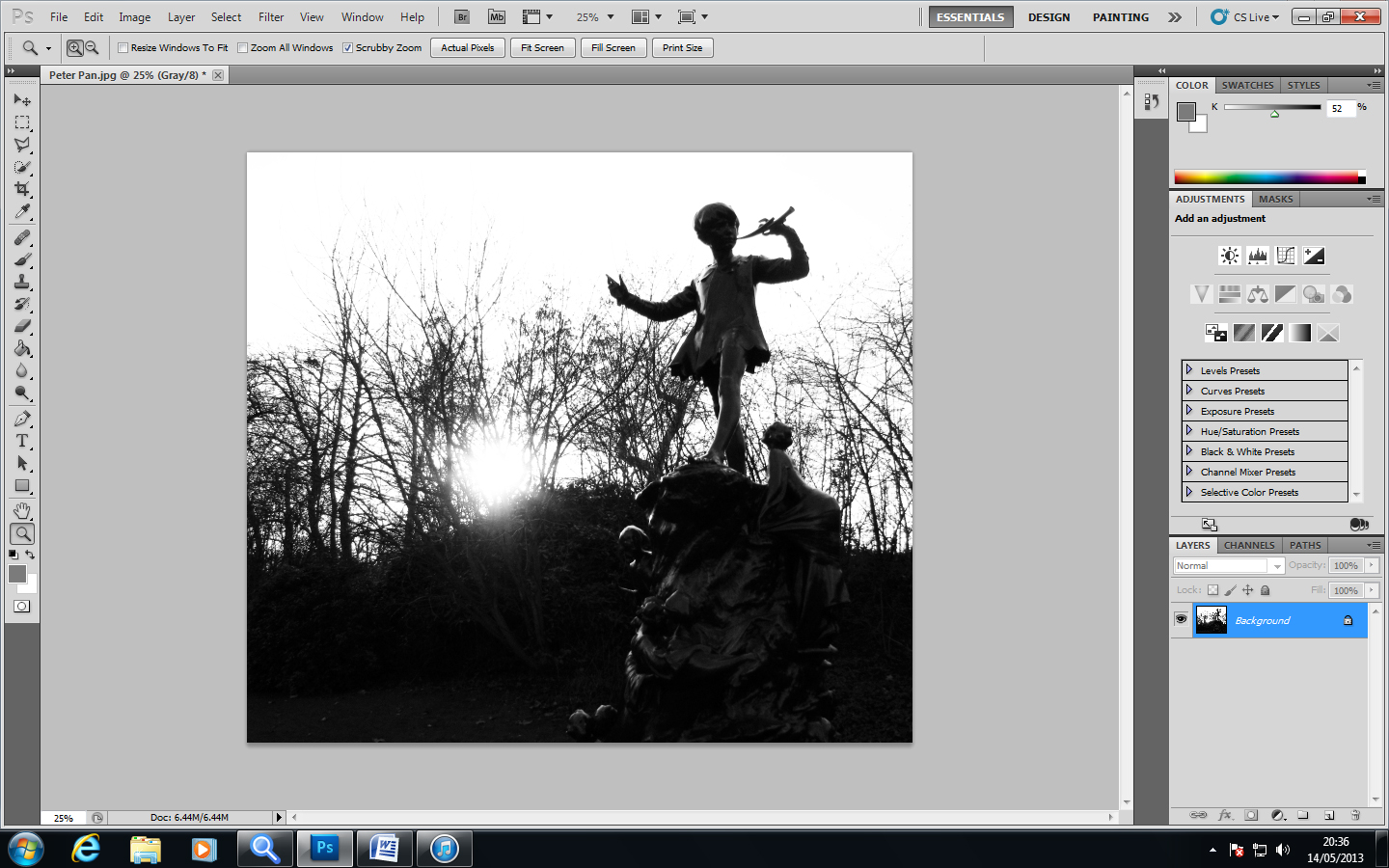This screenshot has height=868, width=1389.
Task: Switch to the Channels tab
Action: pyautogui.click(x=1249, y=545)
